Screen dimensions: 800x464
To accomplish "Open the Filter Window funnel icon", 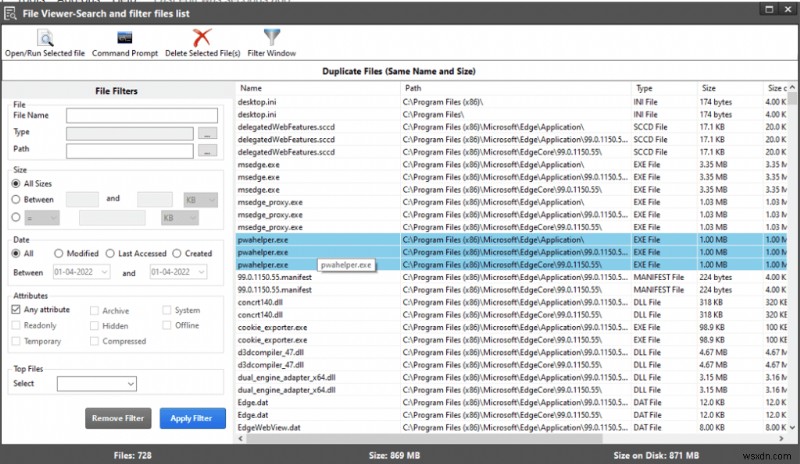I will [x=271, y=37].
